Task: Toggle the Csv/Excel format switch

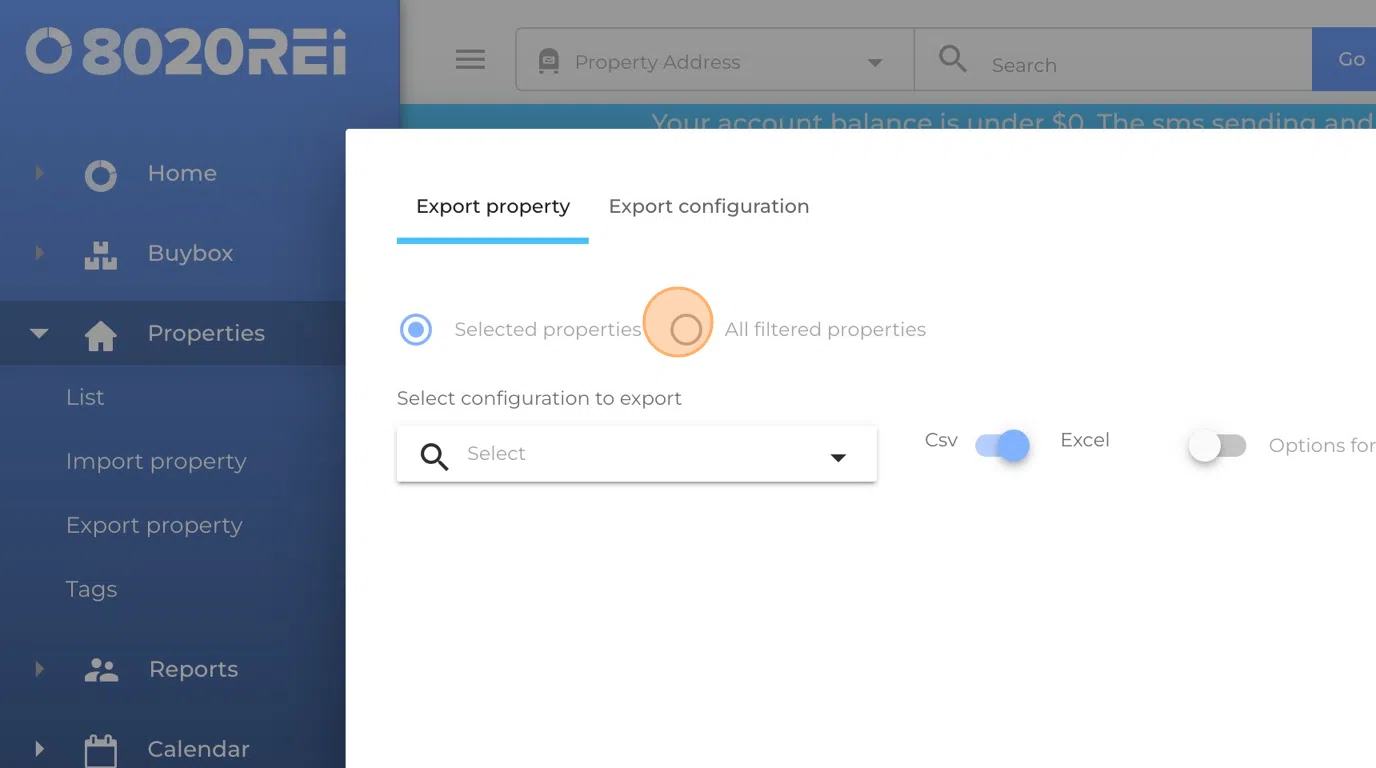Action: pyautogui.click(x=1002, y=445)
